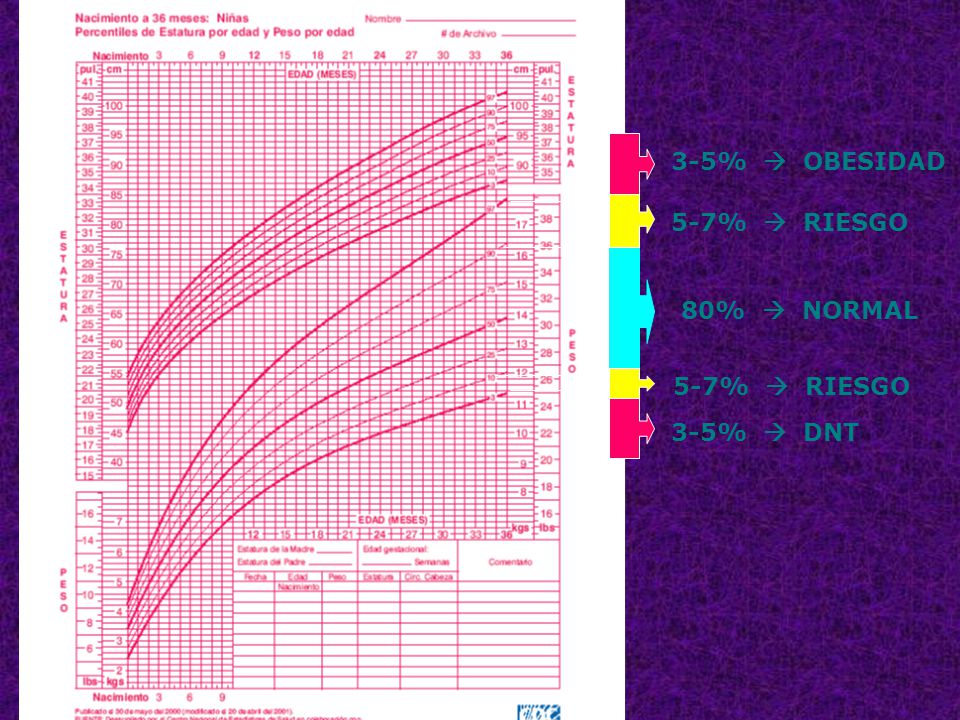The height and width of the screenshot is (720, 960).
Task: Click the "Semanas" label
Action: [432, 562]
